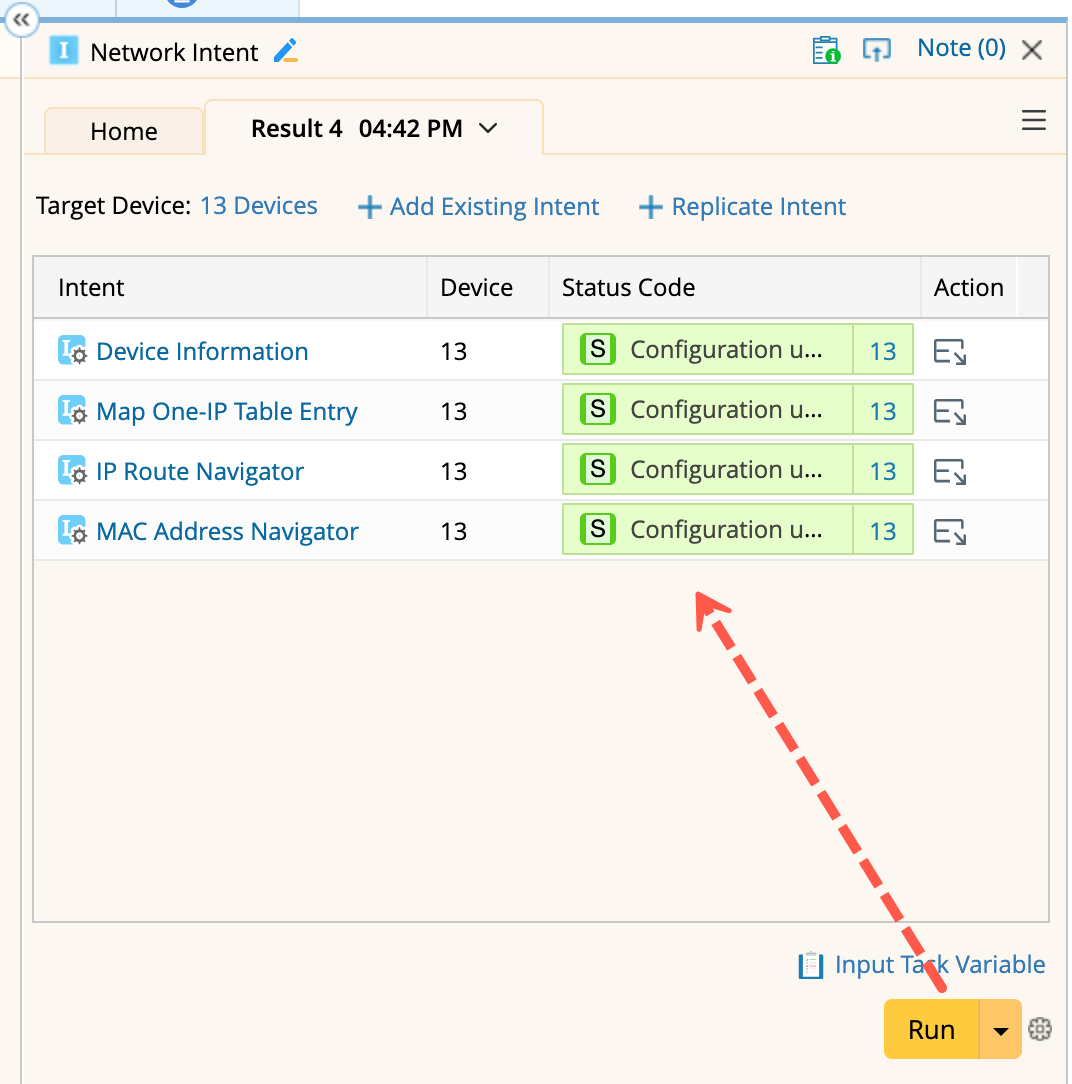Click the Status Code column header

735,288
